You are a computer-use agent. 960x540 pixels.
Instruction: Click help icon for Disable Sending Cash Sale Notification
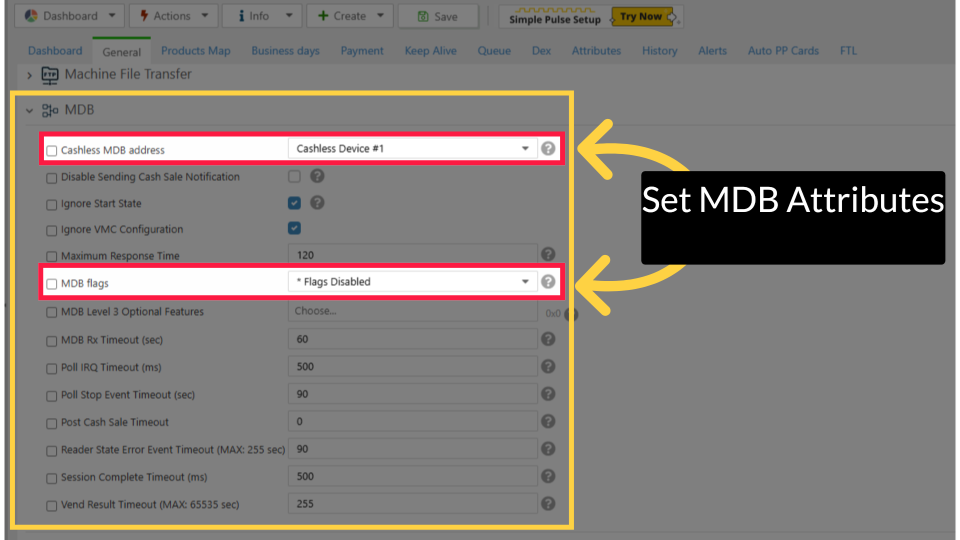pyautogui.click(x=317, y=177)
